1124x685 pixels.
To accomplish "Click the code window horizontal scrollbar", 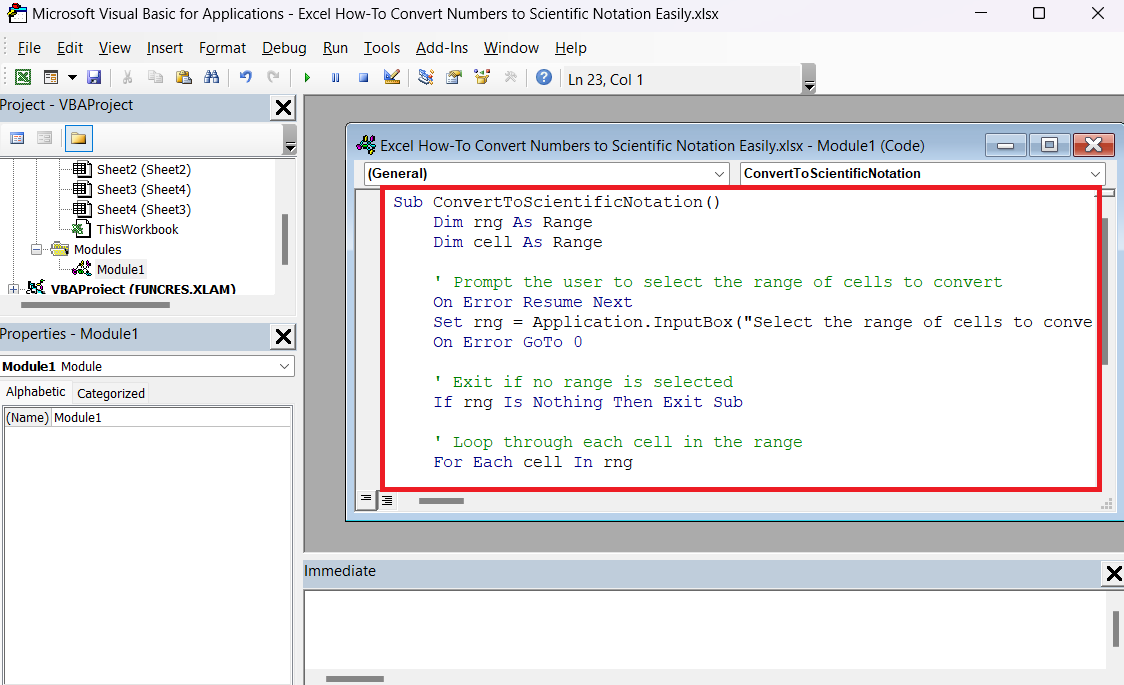I will [x=441, y=501].
